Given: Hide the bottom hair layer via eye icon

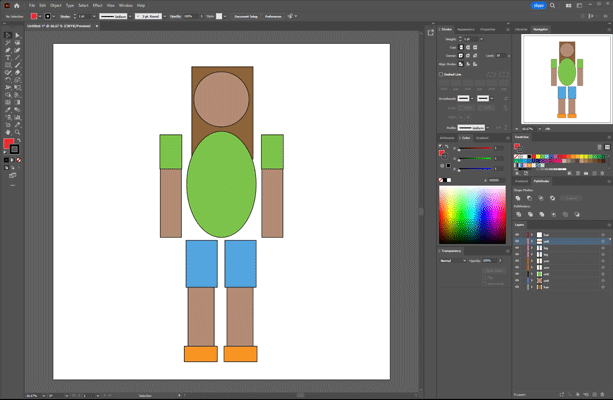Looking at the screenshot, I should pos(517,289).
